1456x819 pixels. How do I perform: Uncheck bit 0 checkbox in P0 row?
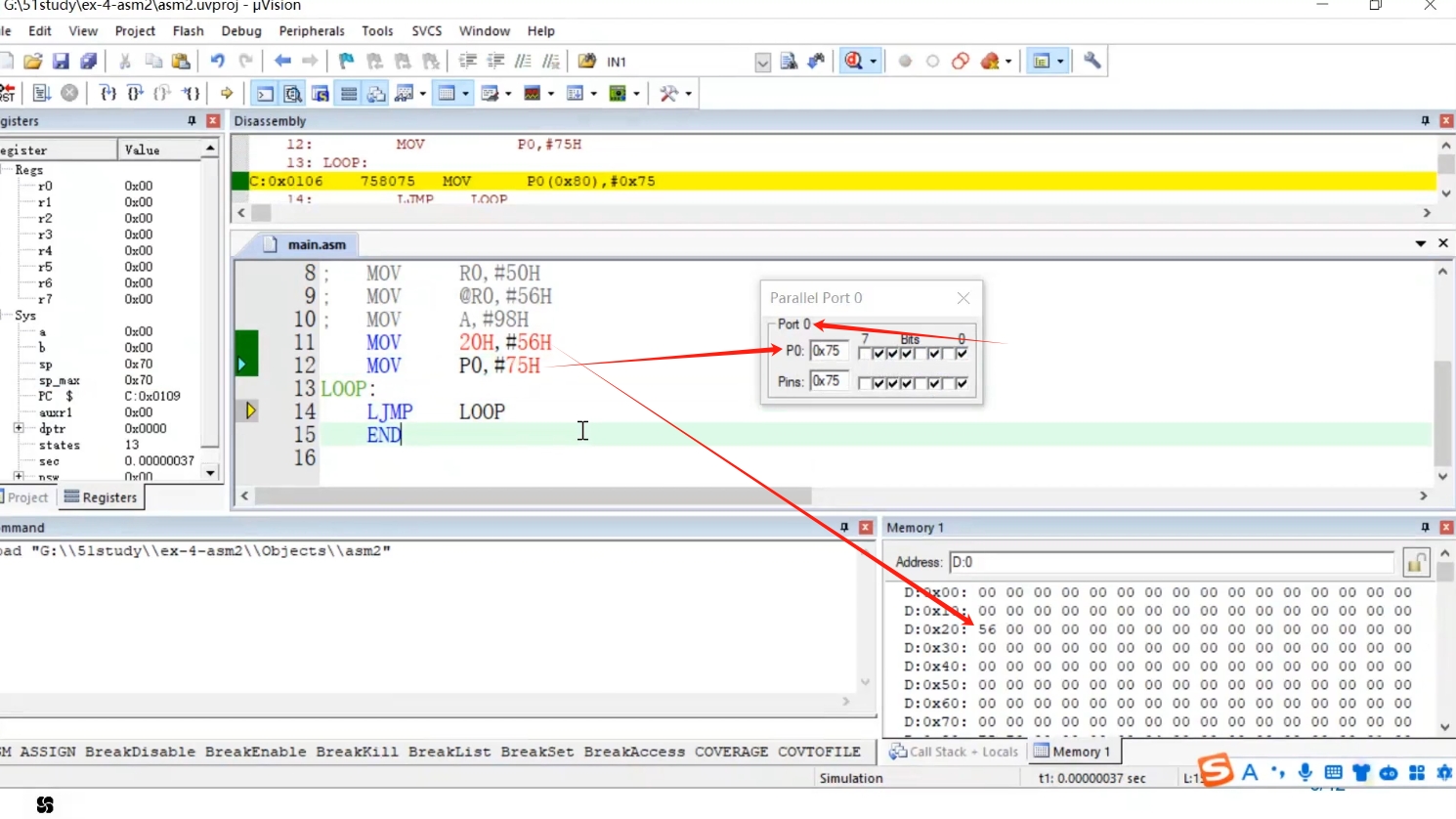coord(962,353)
